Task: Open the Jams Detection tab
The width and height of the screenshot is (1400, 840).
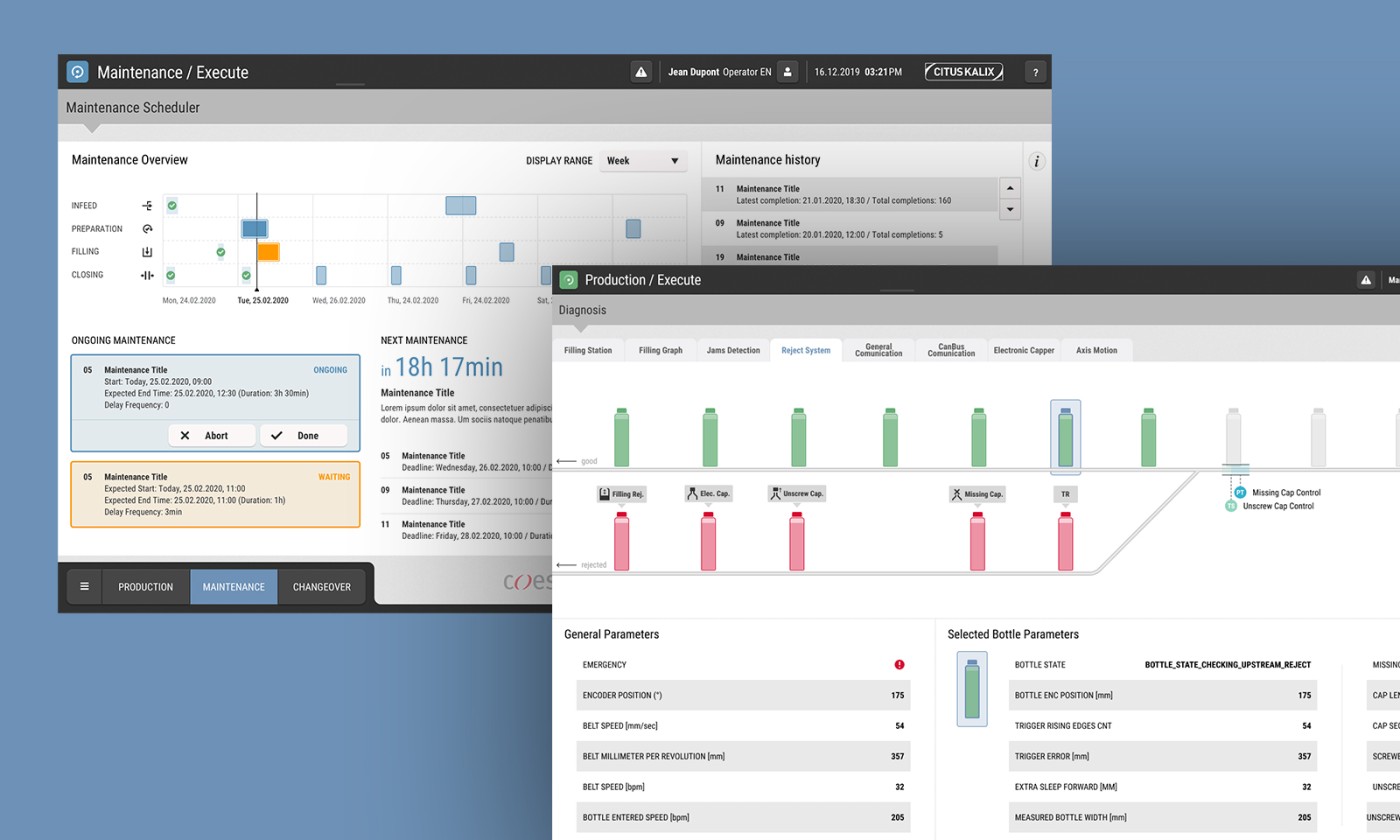Action: tap(733, 351)
